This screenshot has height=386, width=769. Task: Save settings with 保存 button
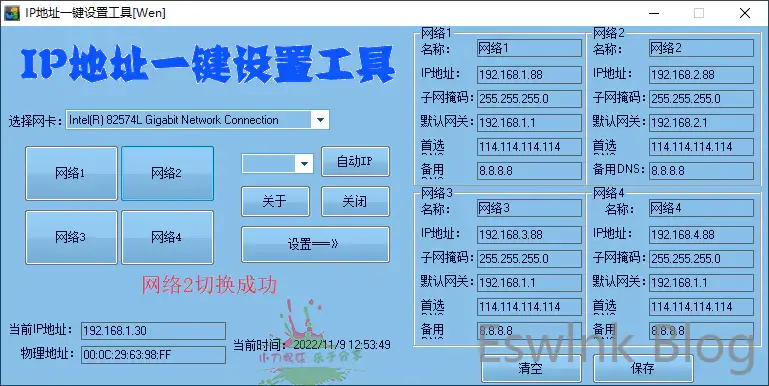tap(643, 368)
